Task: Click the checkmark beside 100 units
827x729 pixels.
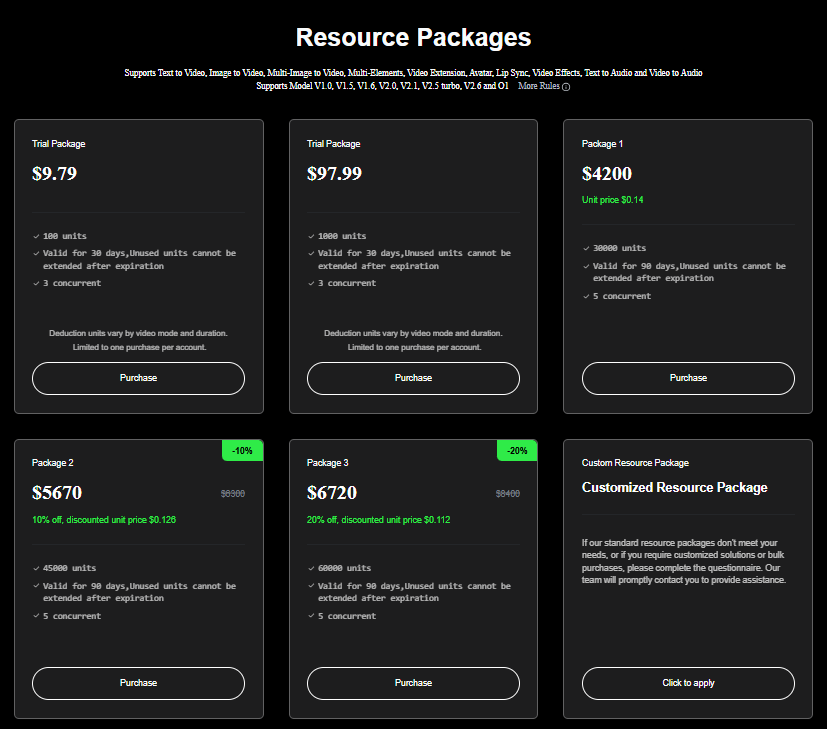Action: click(x=36, y=236)
